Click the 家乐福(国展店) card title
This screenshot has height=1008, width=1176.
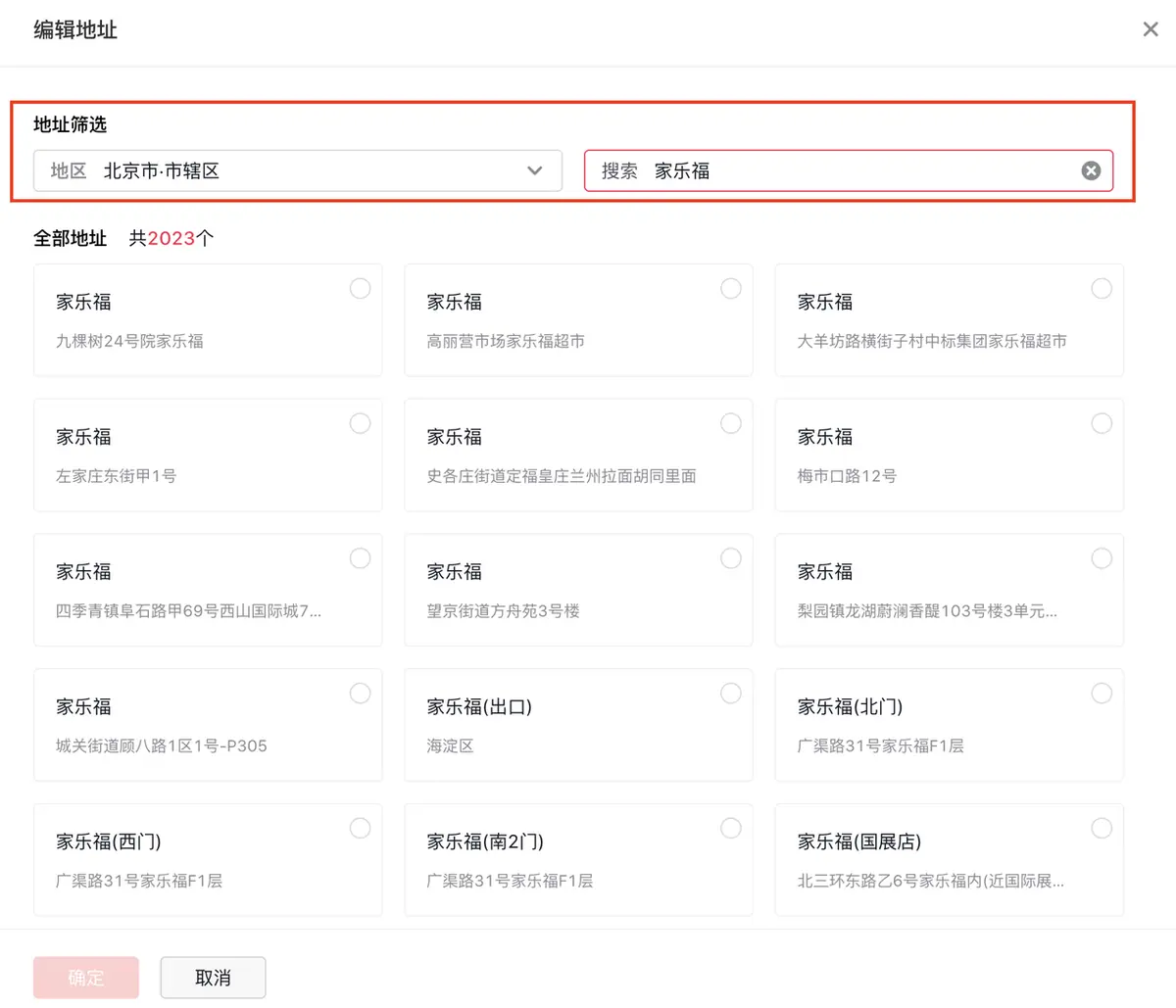click(859, 841)
